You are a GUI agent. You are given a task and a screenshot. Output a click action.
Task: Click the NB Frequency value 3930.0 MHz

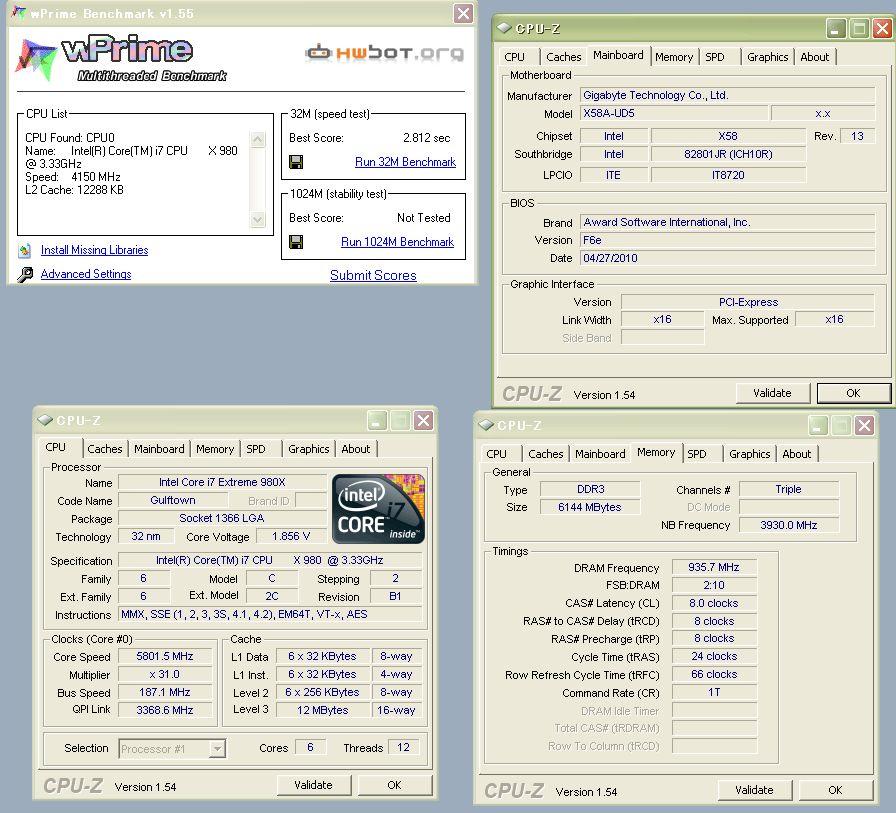[x=789, y=524]
